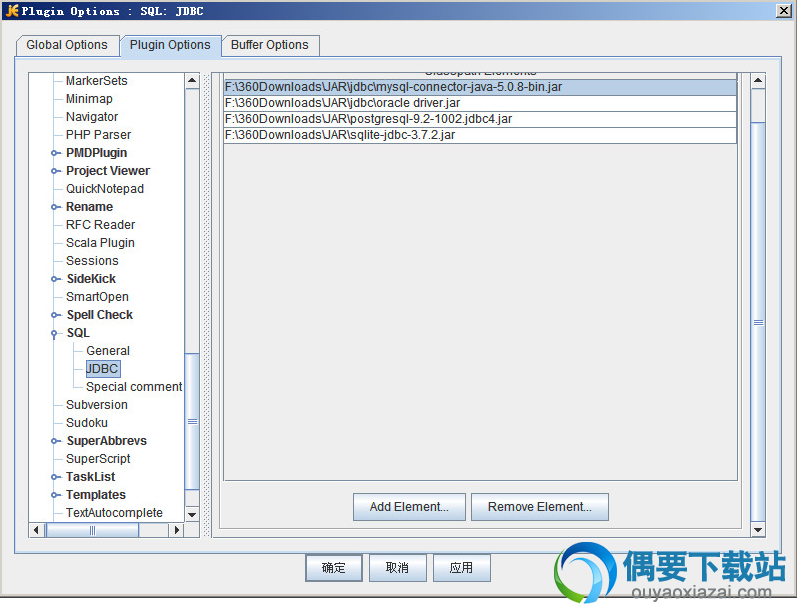This screenshot has width=797, height=604.
Task: Switch to the Global Options tab
Action: point(67,45)
